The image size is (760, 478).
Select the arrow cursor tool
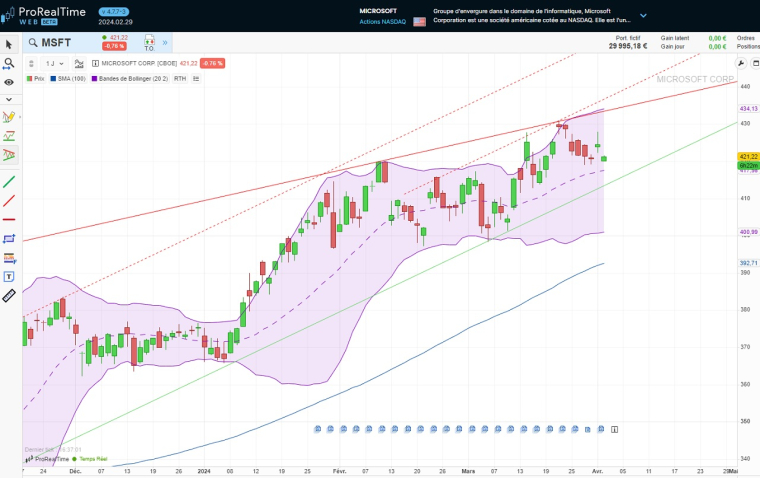pyautogui.click(x=9, y=44)
